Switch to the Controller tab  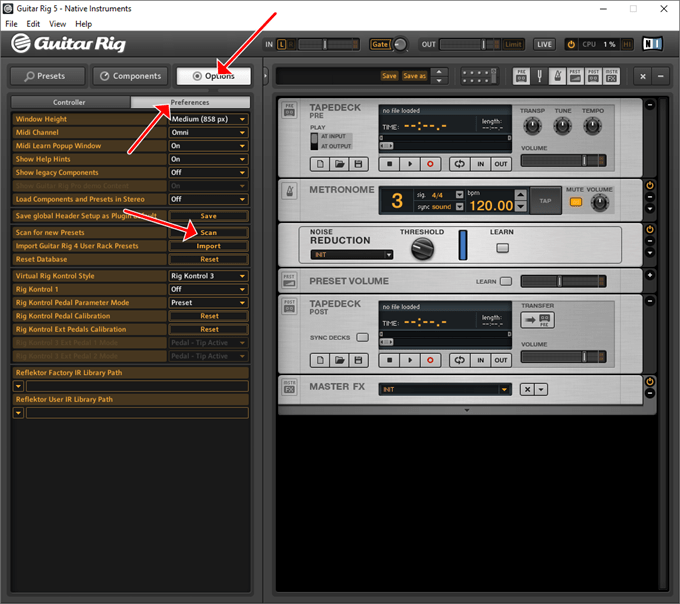[x=69, y=102]
